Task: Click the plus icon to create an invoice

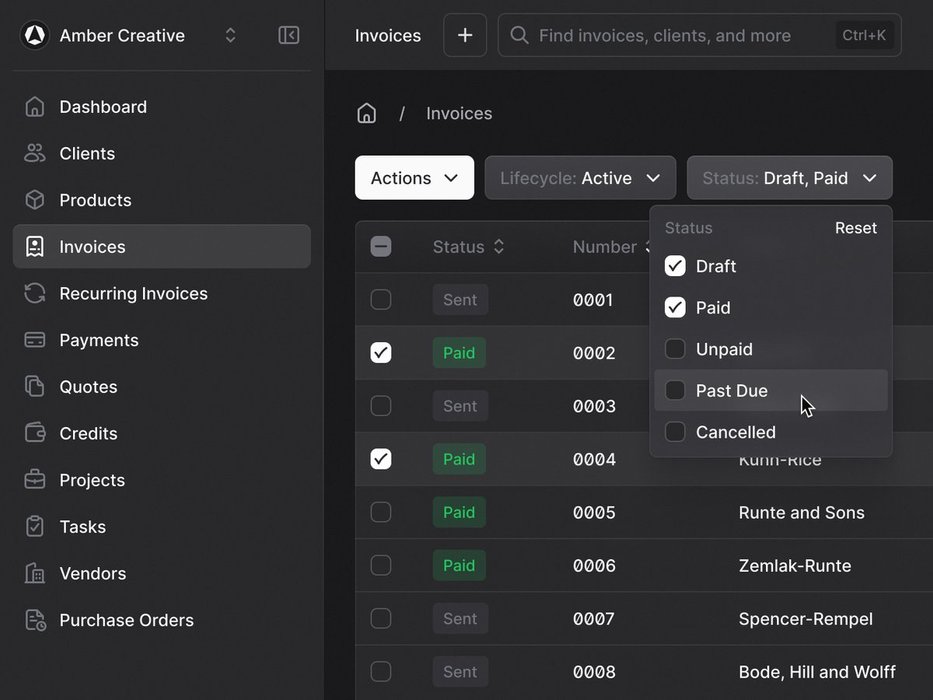Action: (x=465, y=35)
